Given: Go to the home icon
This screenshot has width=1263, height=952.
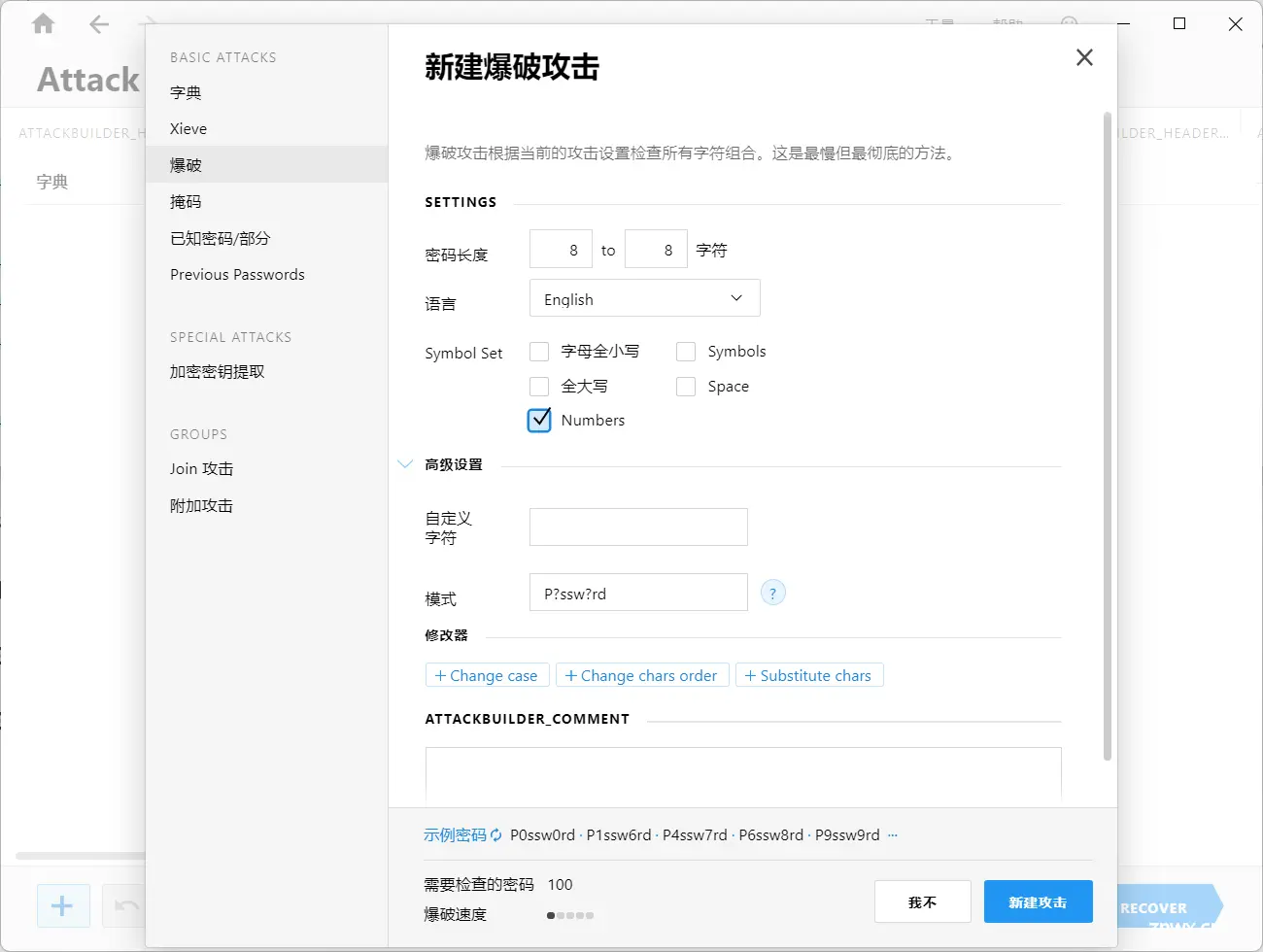Looking at the screenshot, I should 44,24.
